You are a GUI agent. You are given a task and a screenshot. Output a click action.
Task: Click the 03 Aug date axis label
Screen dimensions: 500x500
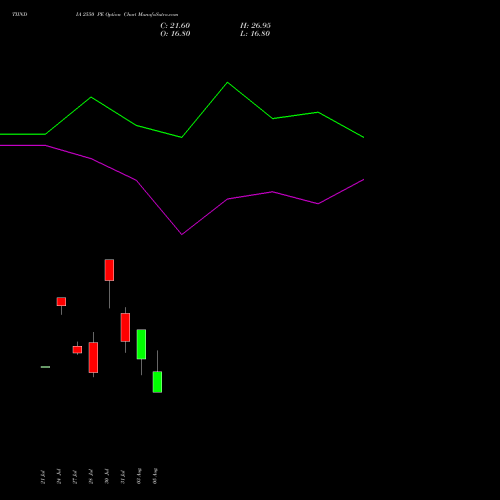click(x=155, y=476)
